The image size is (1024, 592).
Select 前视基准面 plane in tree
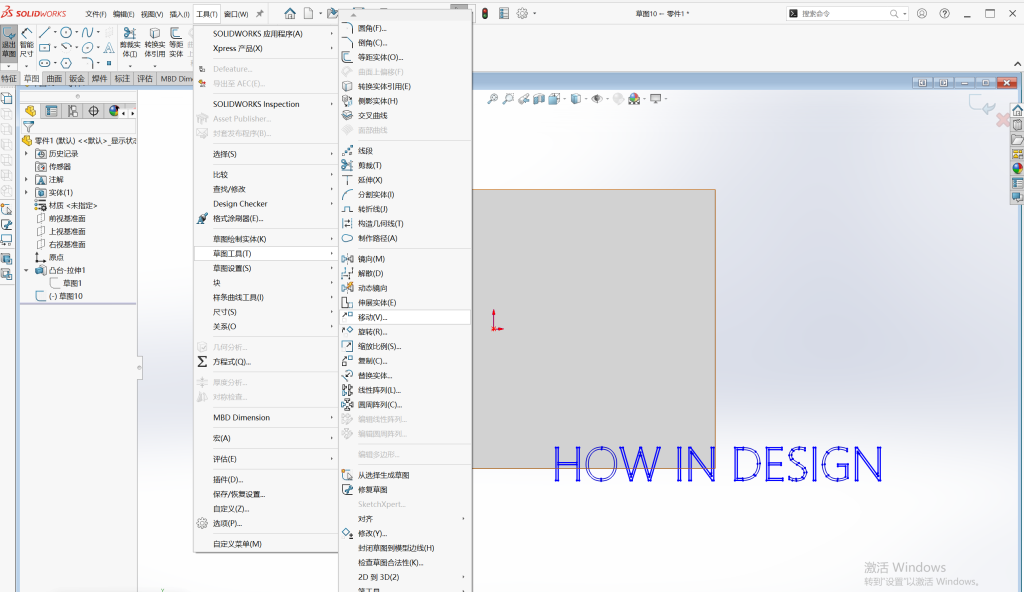tap(61, 218)
